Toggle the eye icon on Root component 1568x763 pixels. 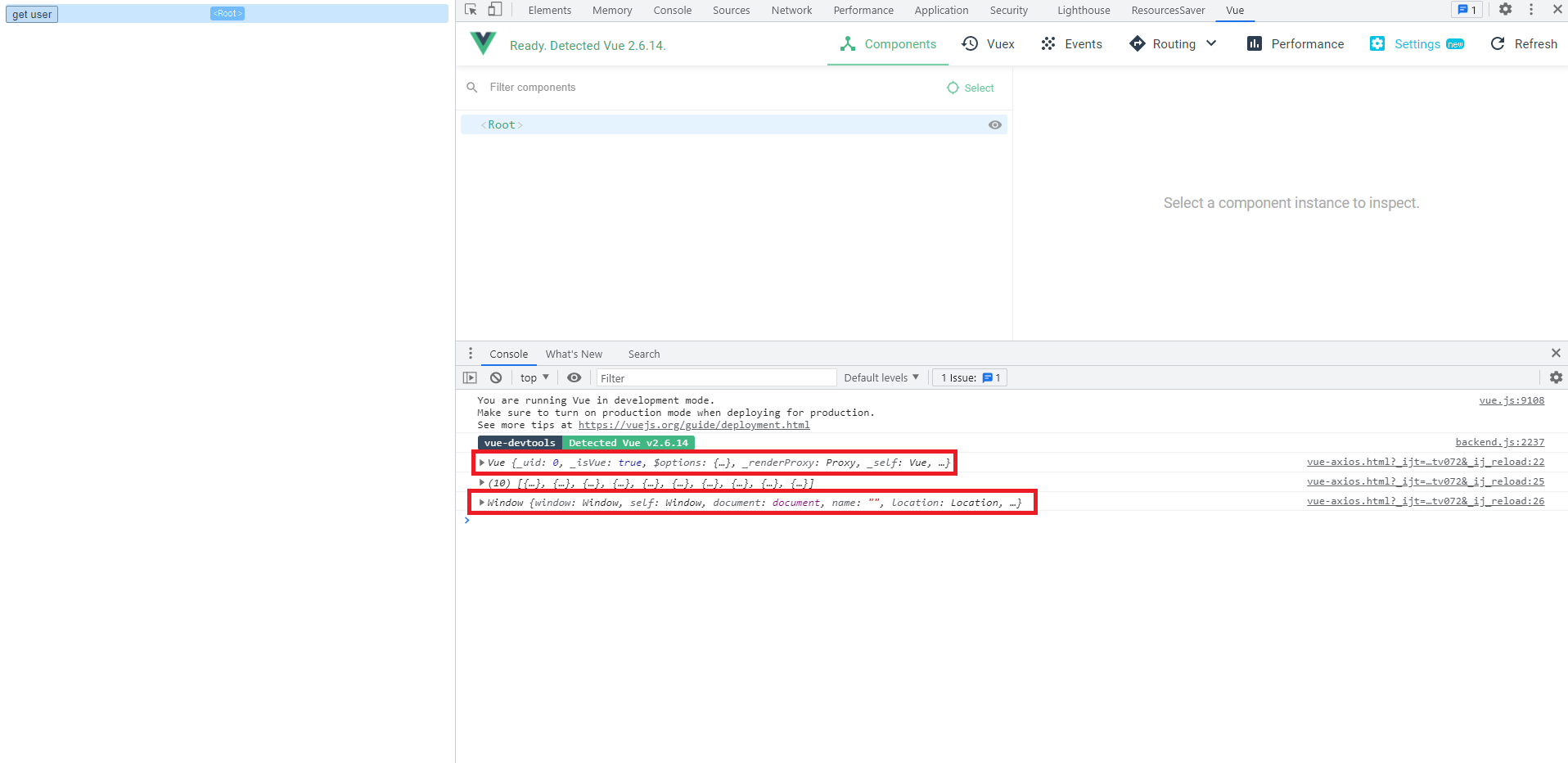pyautogui.click(x=994, y=125)
